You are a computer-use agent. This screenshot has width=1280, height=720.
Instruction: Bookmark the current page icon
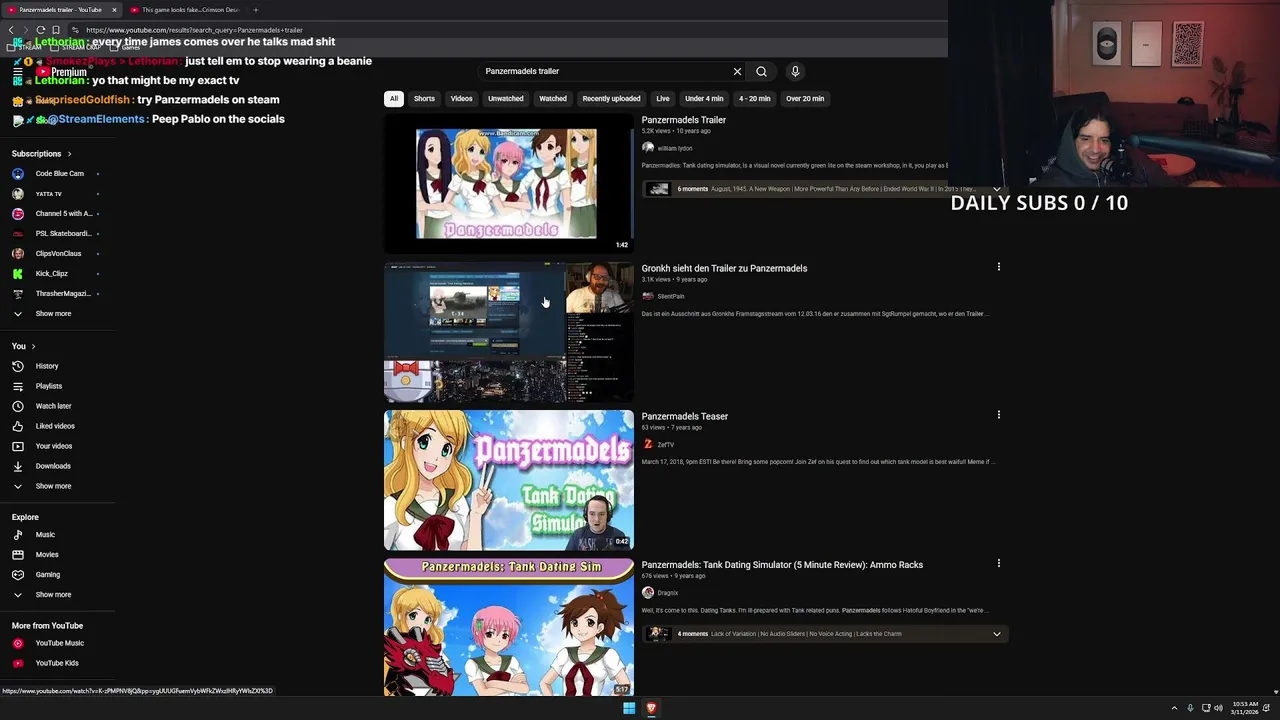coord(55,30)
